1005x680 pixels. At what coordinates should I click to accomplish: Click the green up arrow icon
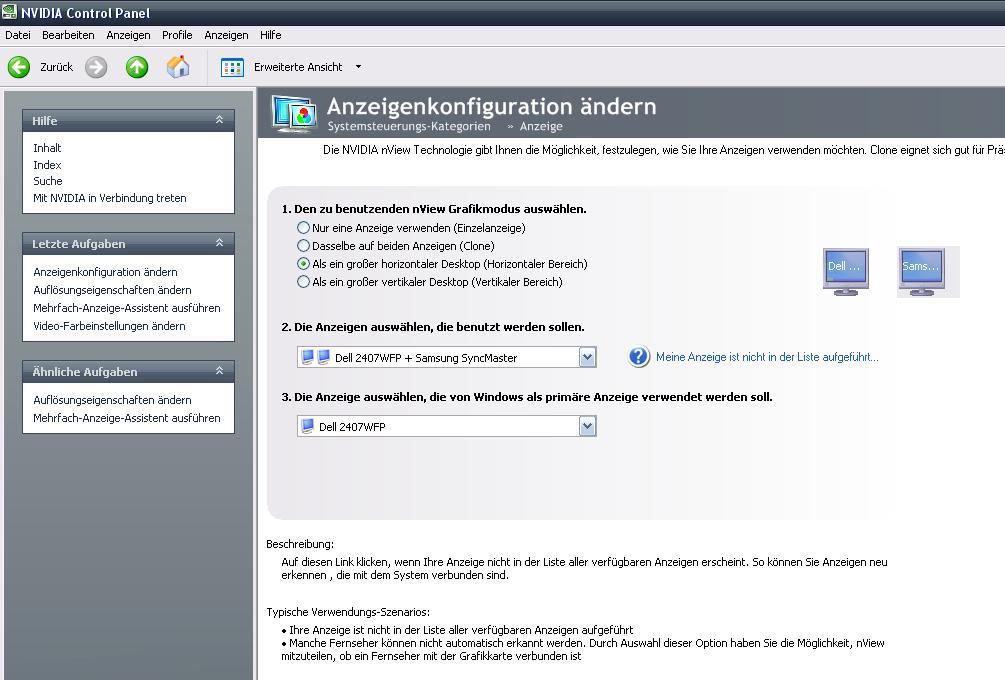(x=137, y=67)
